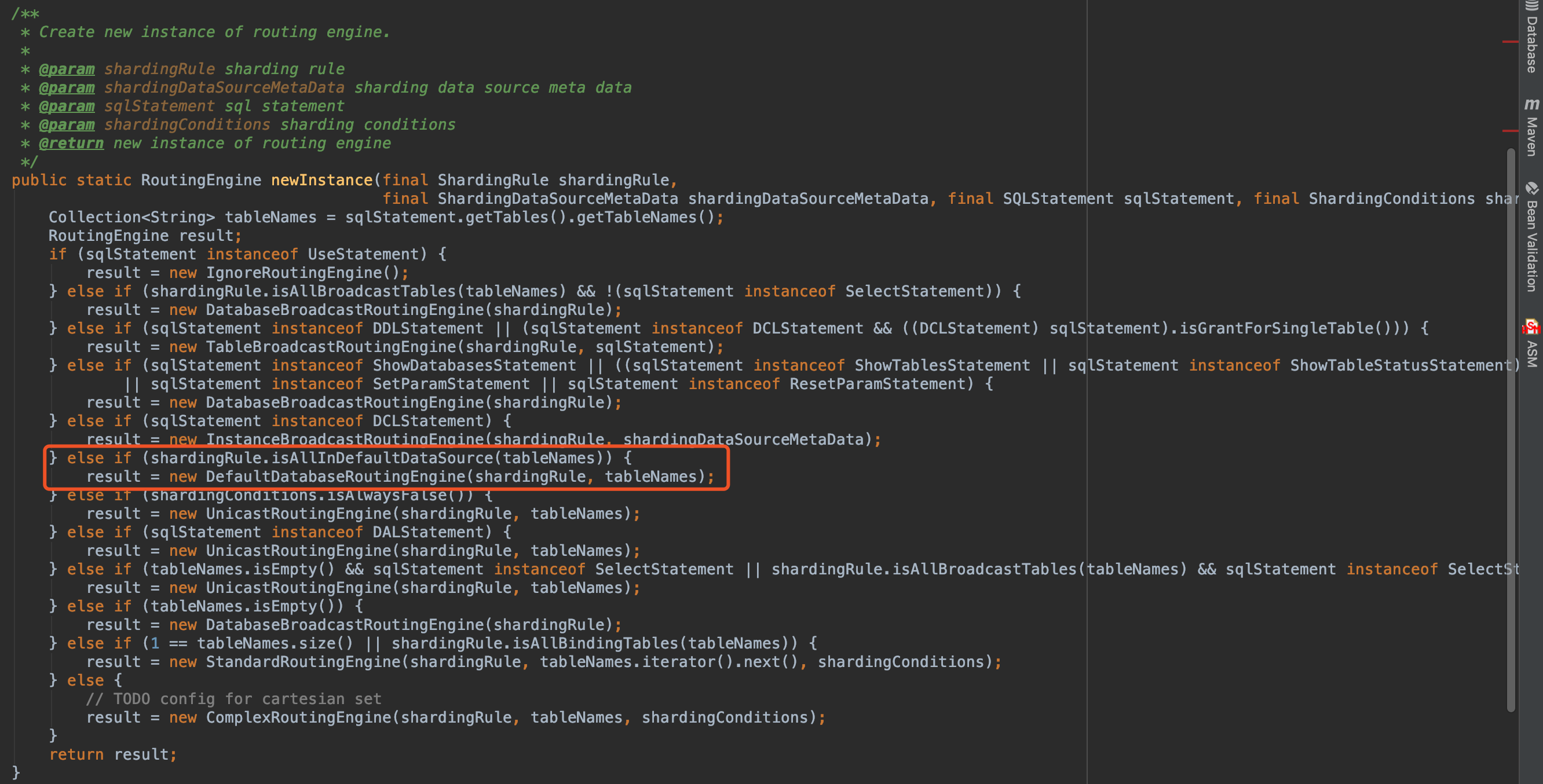Click @param tag before shardingConditions
This screenshot has width=1543, height=784.
(x=67, y=124)
